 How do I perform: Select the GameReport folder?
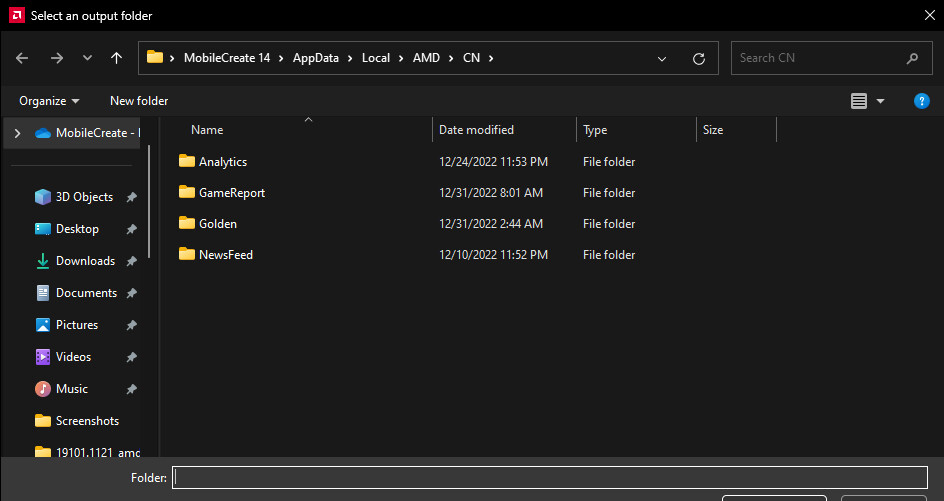tap(231, 193)
